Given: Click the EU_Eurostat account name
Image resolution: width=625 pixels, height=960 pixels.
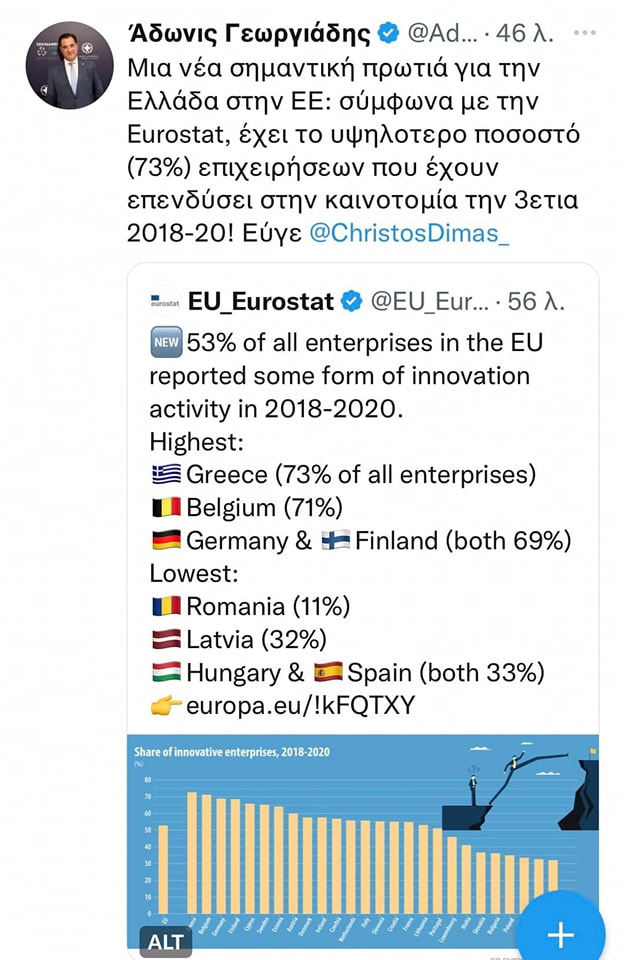Looking at the screenshot, I should (x=261, y=301).
